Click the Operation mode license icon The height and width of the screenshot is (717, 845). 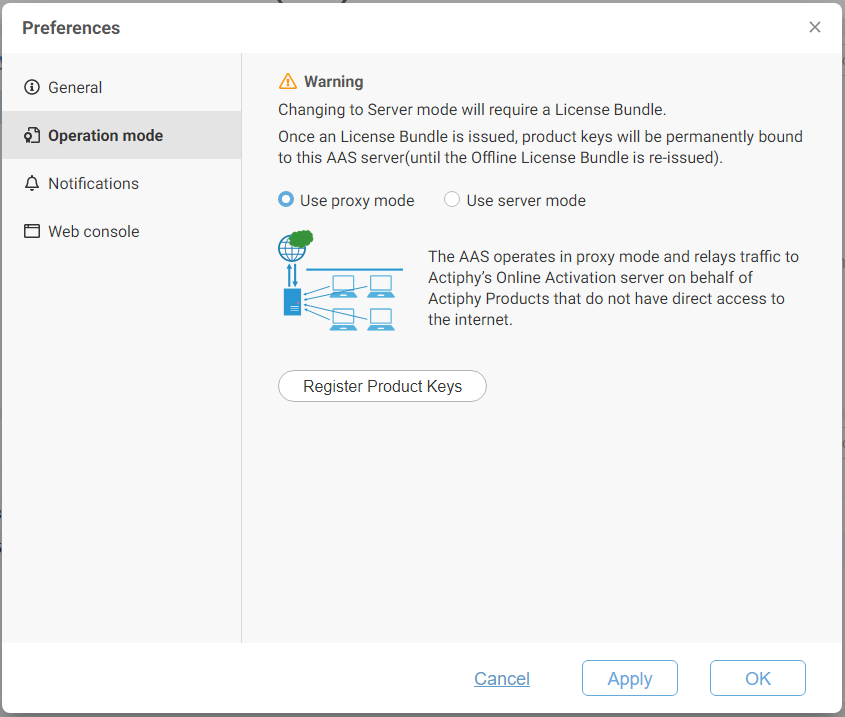32,135
